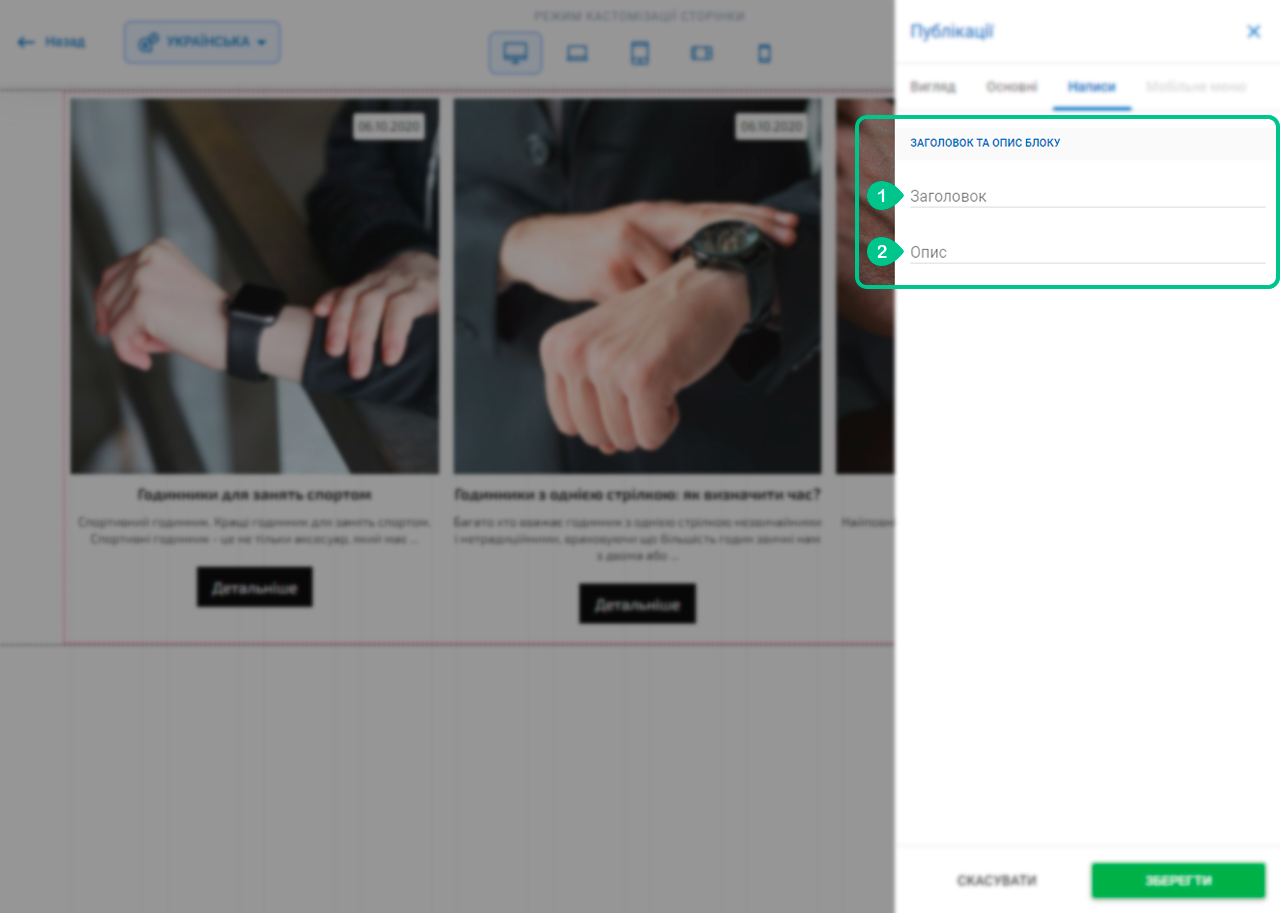The width and height of the screenshot is (1280, 913).
Task: Select the laptop preview icon
Action: 577,54
